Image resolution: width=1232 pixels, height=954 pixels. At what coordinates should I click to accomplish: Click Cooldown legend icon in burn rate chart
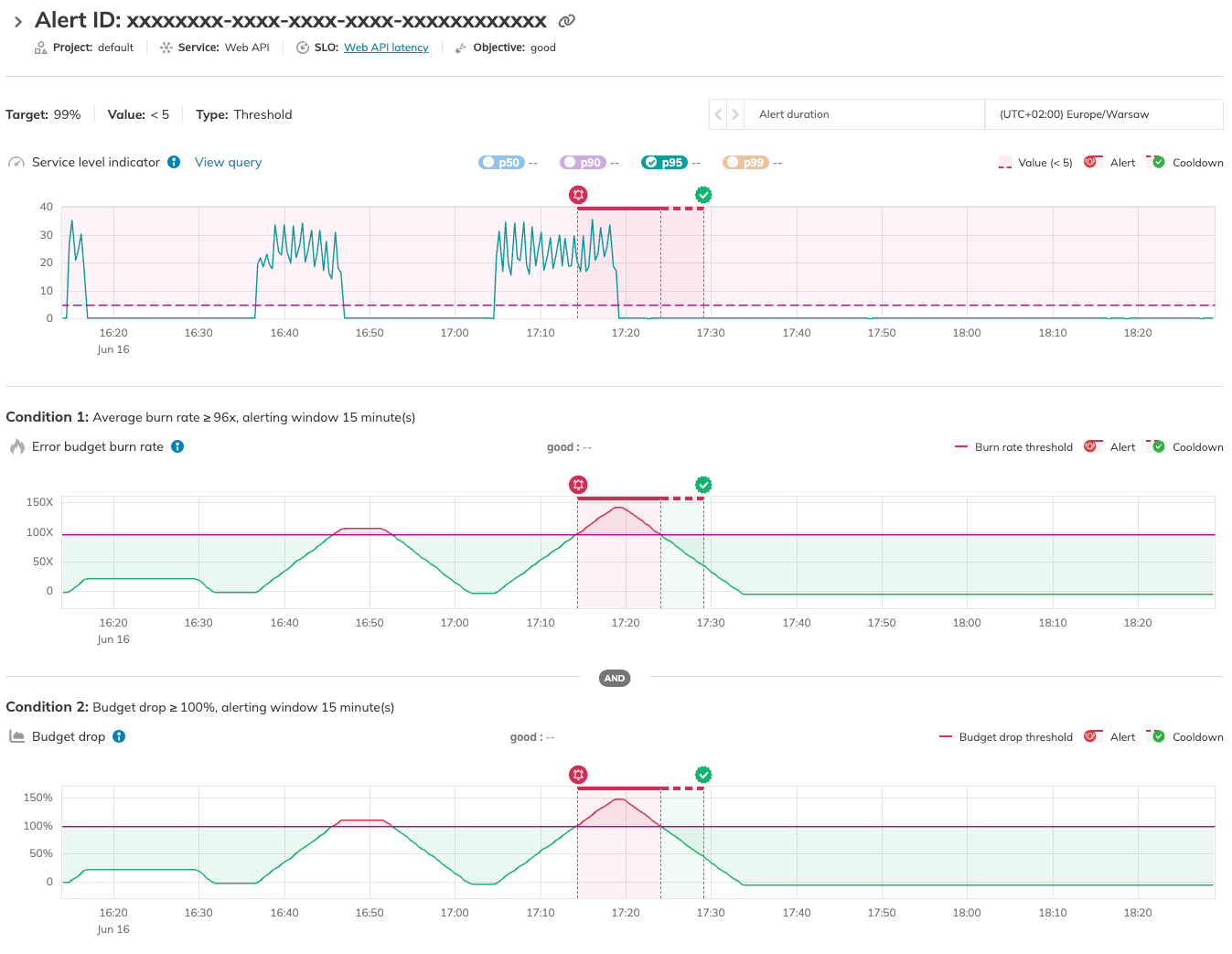pyautogui.click(x=1156, y=446)
